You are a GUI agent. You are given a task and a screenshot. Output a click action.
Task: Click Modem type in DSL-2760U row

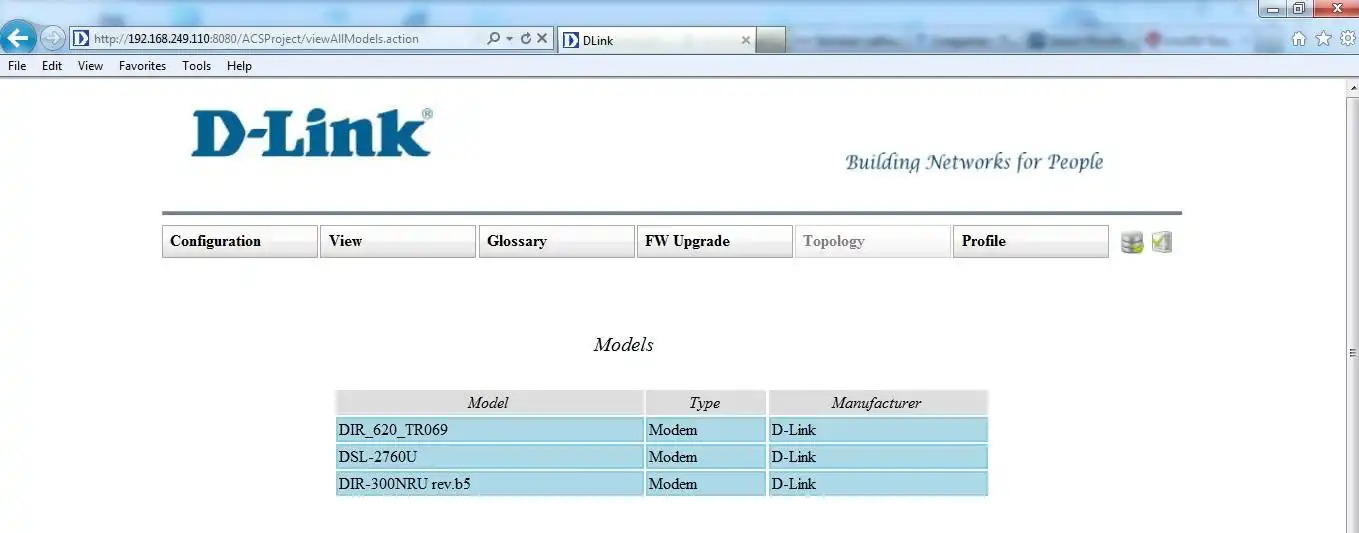click(x=705, y=457)
